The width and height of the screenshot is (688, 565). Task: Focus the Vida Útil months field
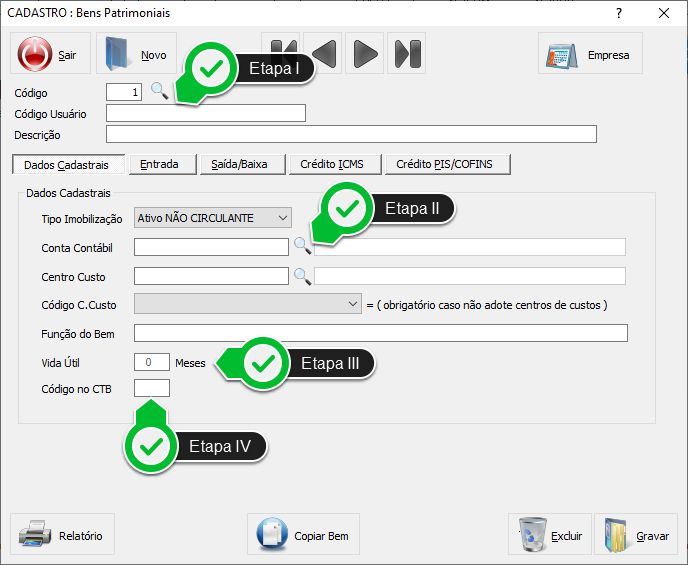[151, 362]
